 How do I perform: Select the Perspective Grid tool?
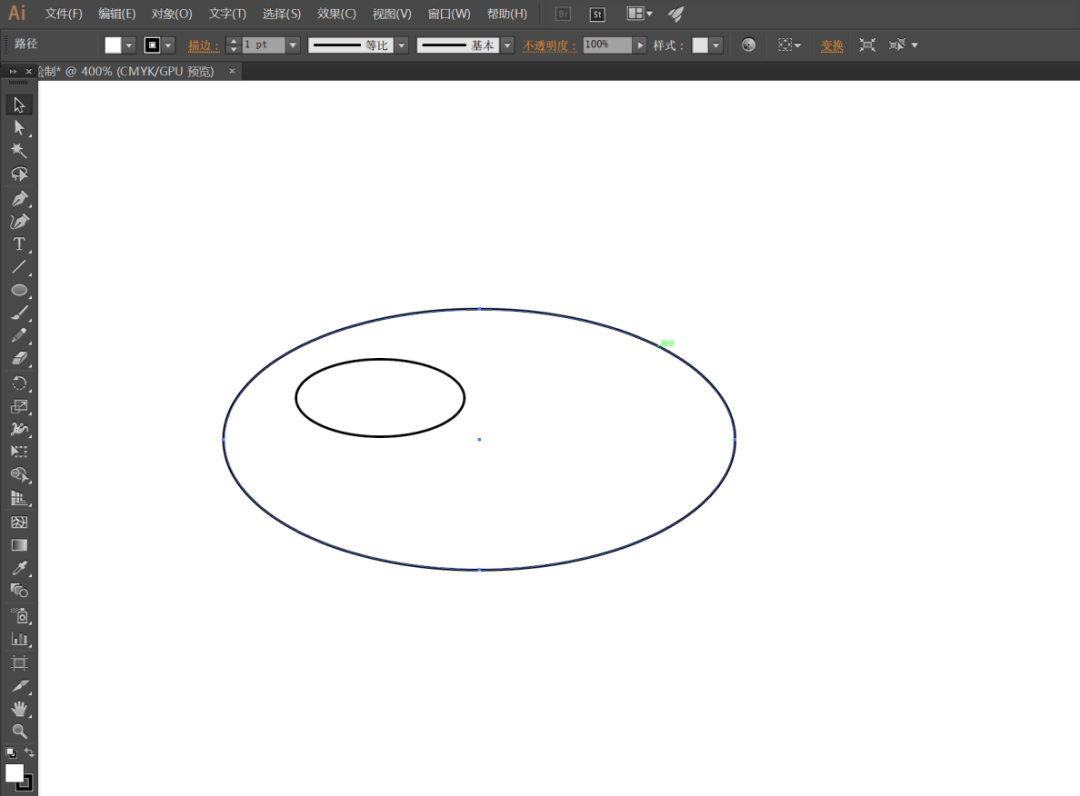point(19,499)
